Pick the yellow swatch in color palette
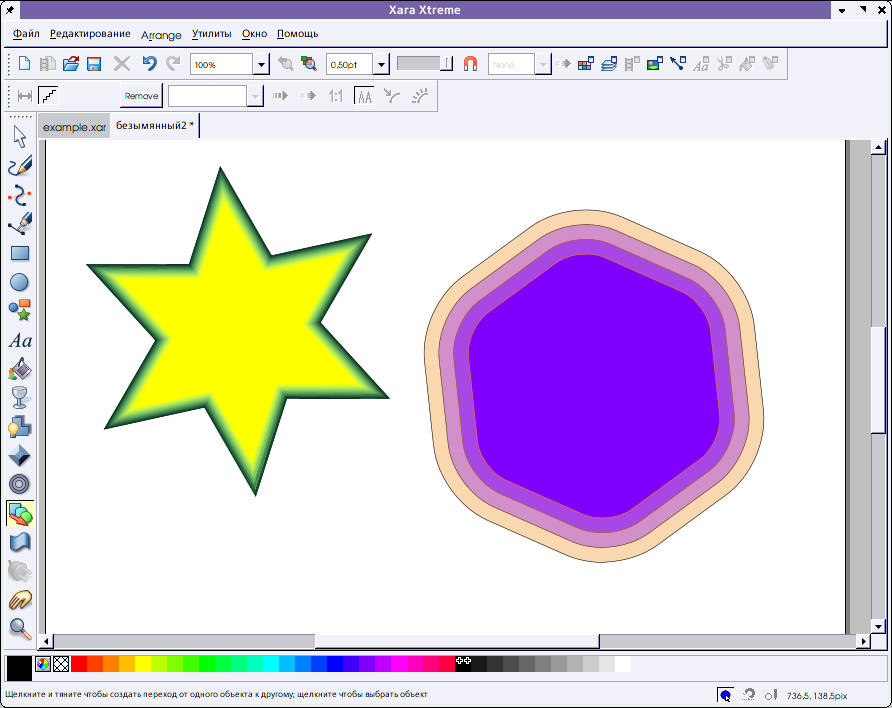 click(x=143, y=664)
